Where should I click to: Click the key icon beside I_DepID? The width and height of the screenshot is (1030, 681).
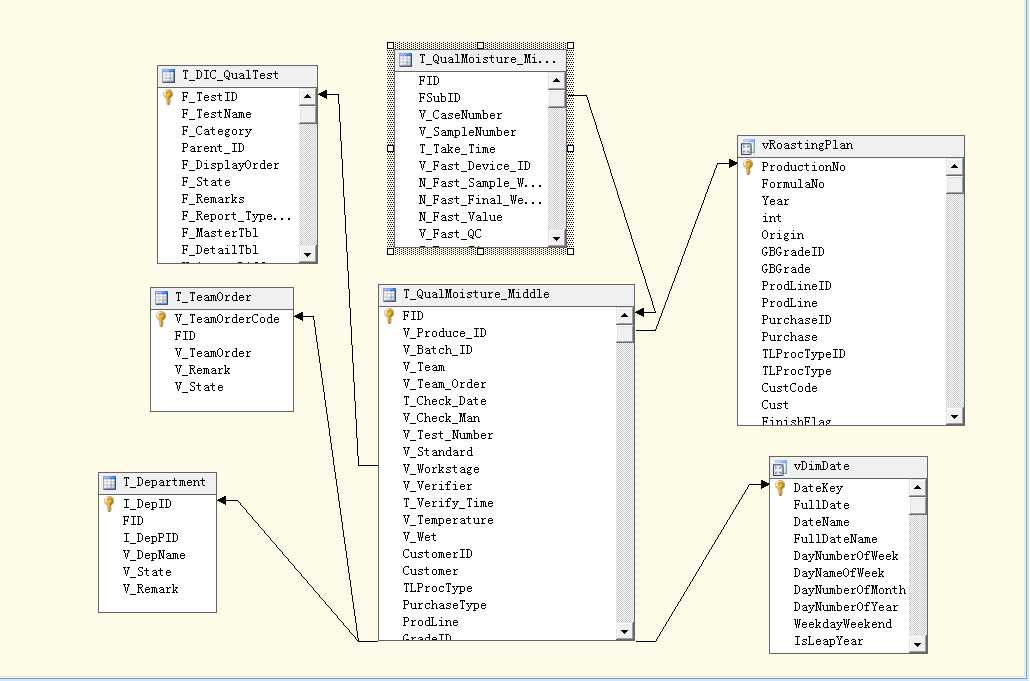pyautogui.click(x=109, y=504)
